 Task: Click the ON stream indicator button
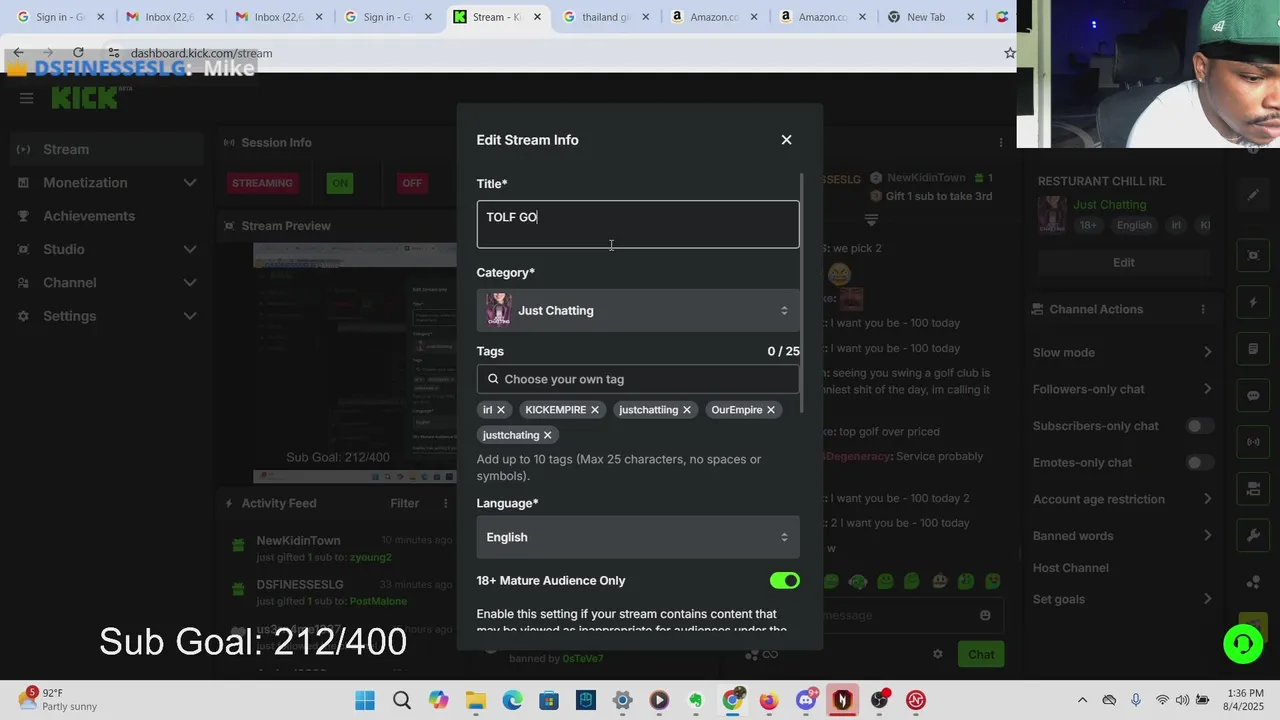340,183
